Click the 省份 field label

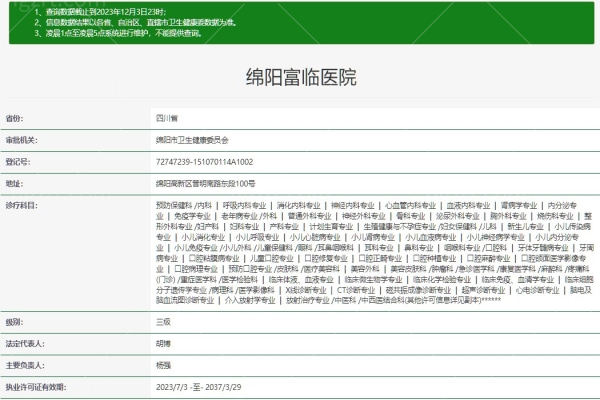[15, 118]
